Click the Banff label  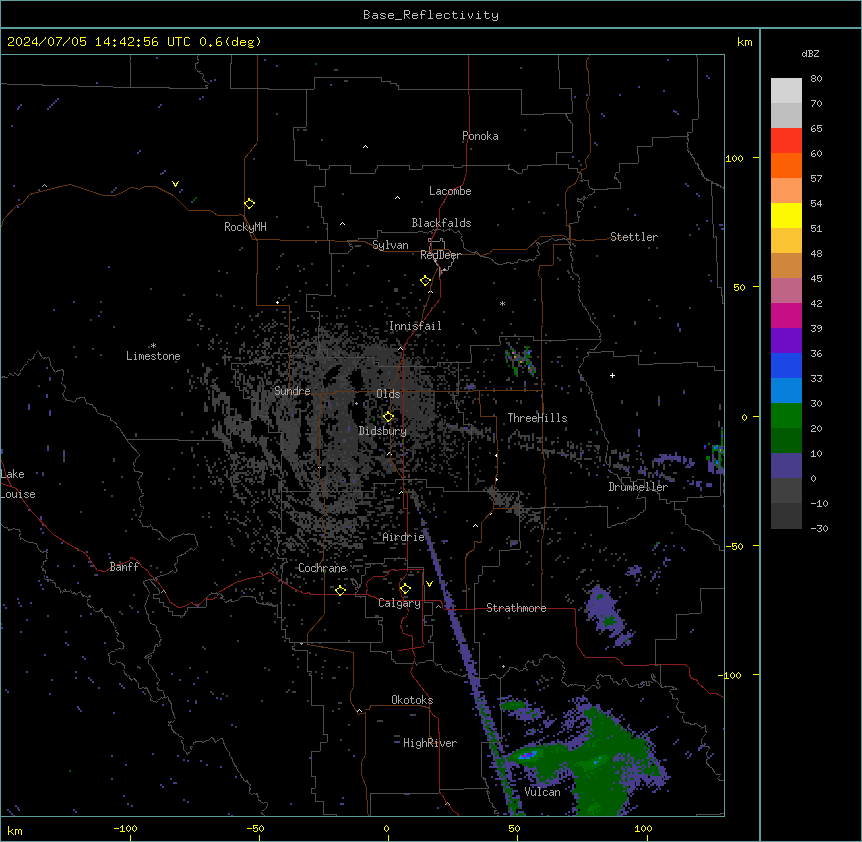click(124, 567)
